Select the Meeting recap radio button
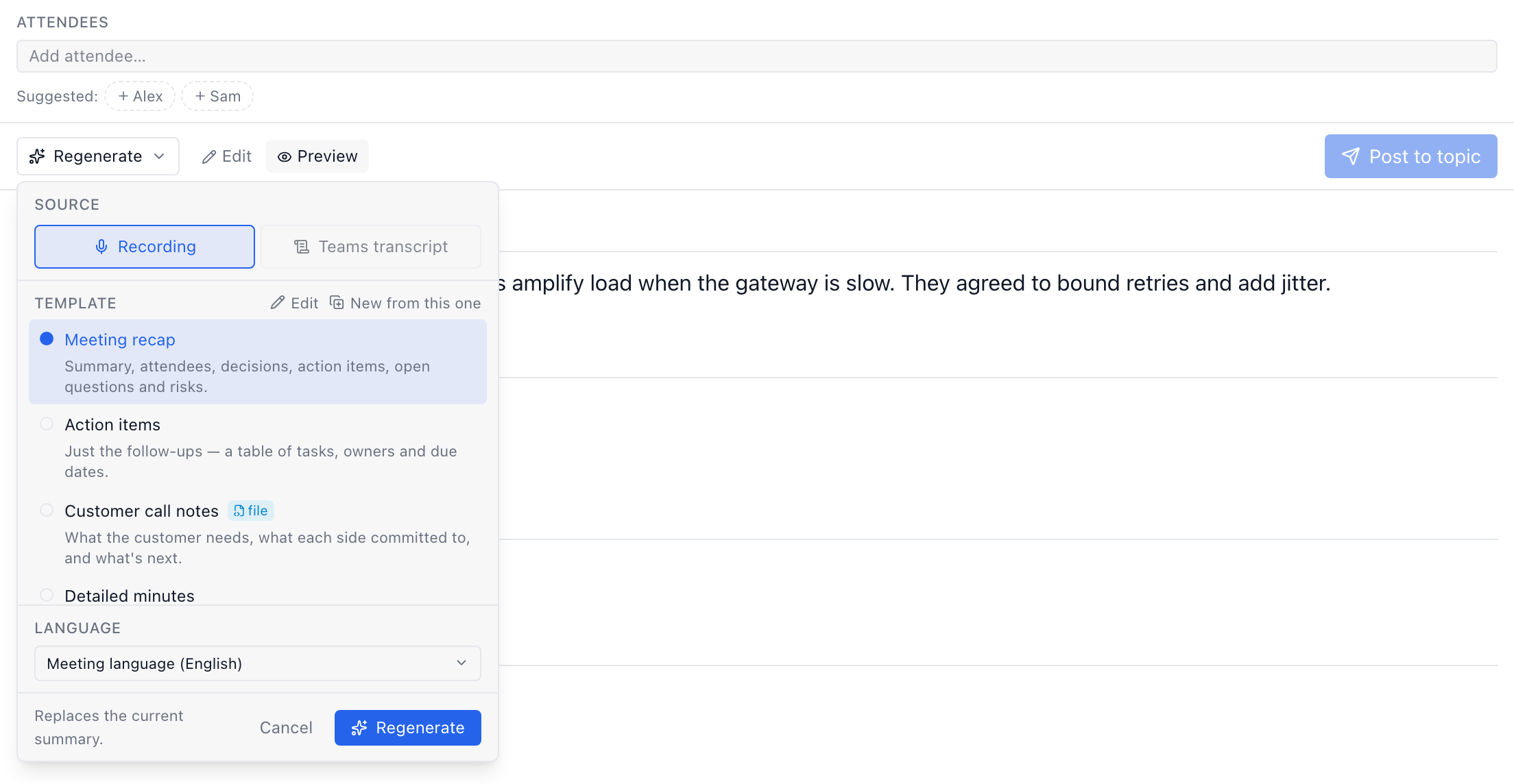 pyautogui.click(x=47, y=339)
